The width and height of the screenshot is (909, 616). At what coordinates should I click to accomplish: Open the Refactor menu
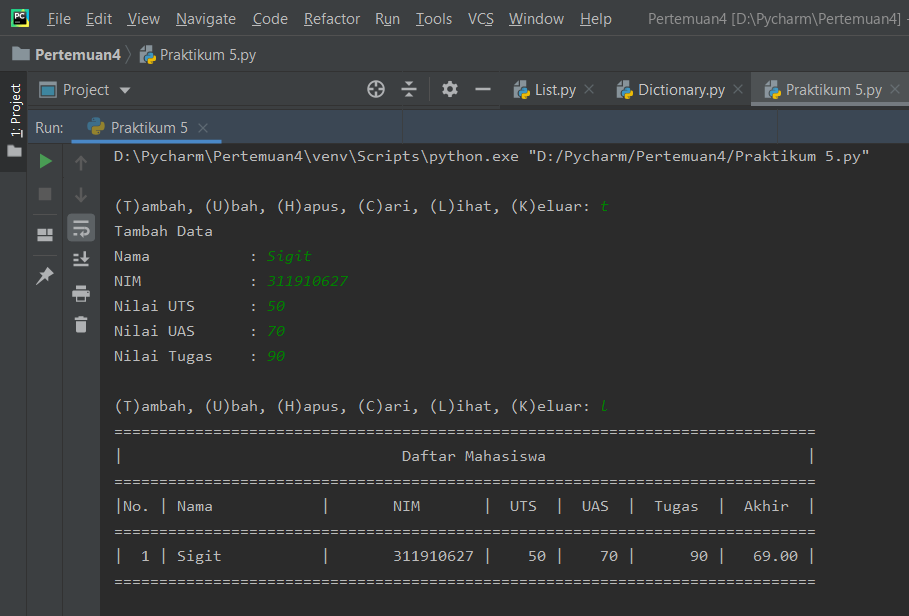tap(332, 19)
